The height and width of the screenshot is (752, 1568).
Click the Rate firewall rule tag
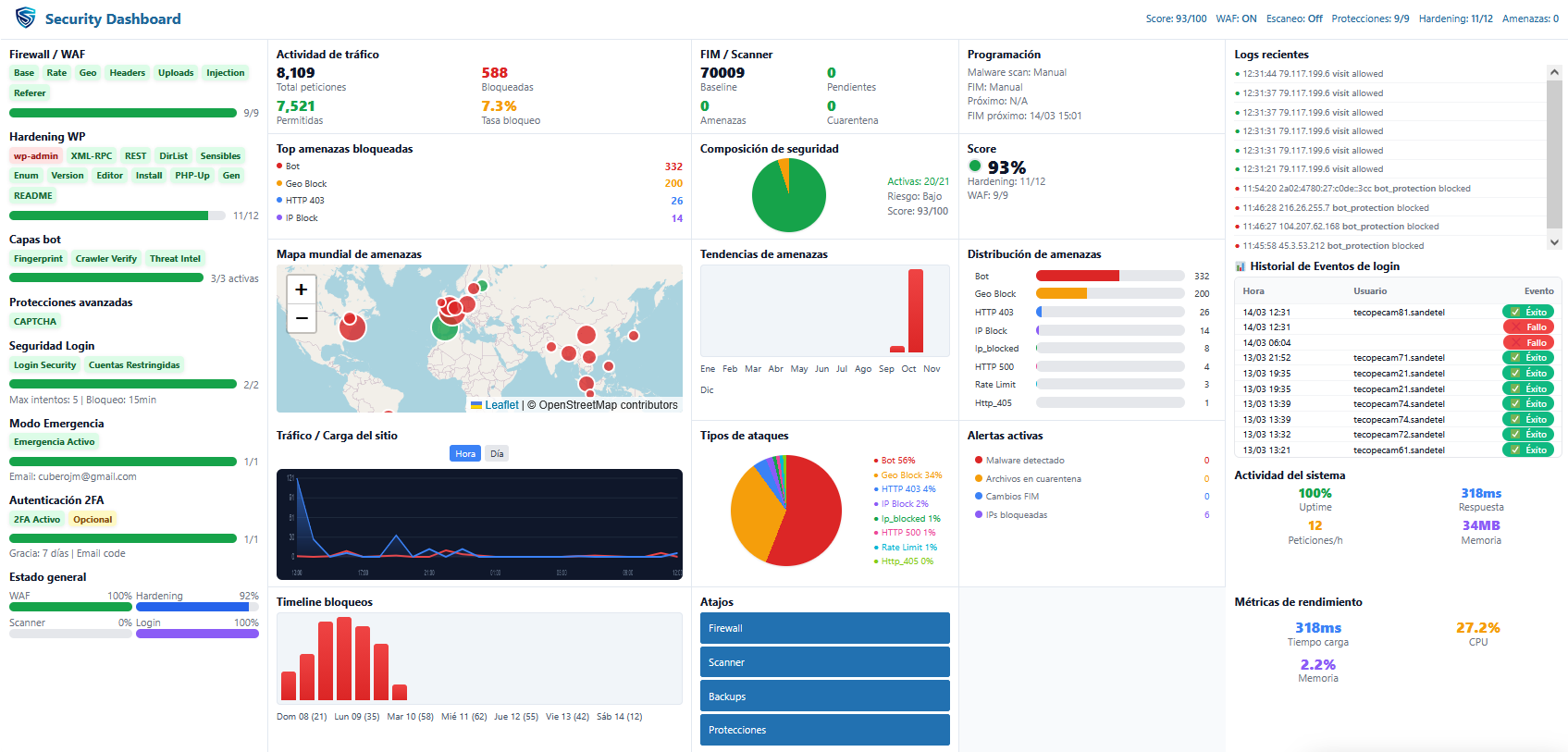pos(56,73)
